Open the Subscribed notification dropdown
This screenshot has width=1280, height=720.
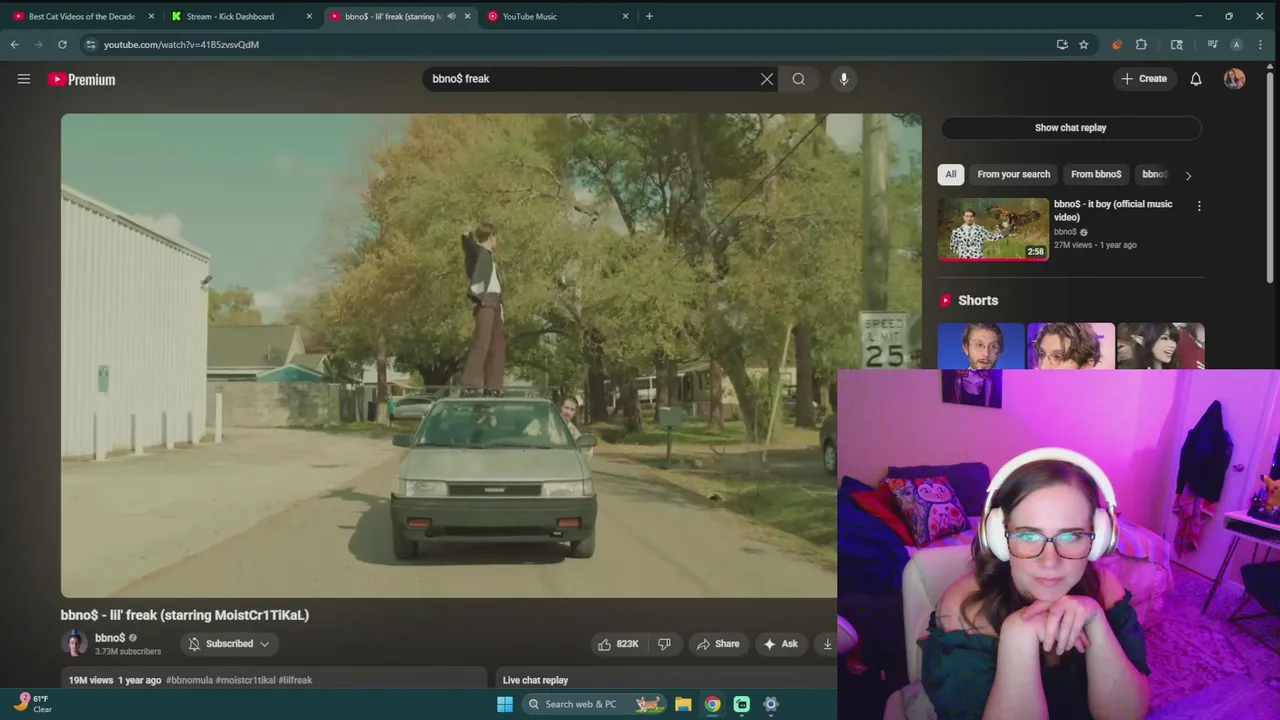click(x=229, y=644)
